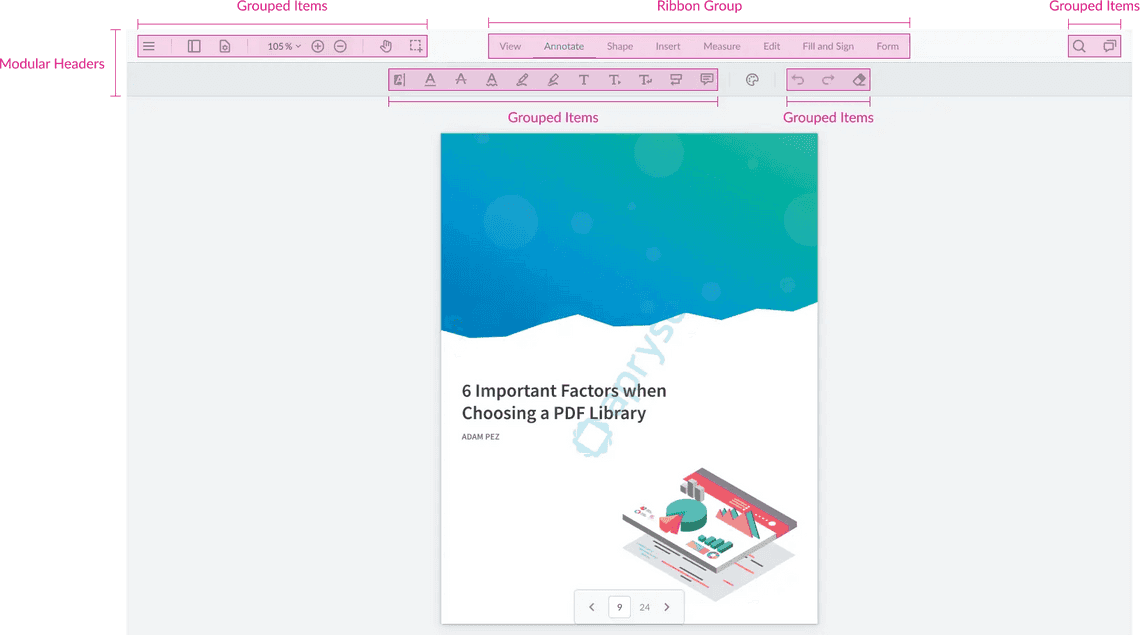Select the free text T tool
This screenshot has height=635, width=1140.
584,80
